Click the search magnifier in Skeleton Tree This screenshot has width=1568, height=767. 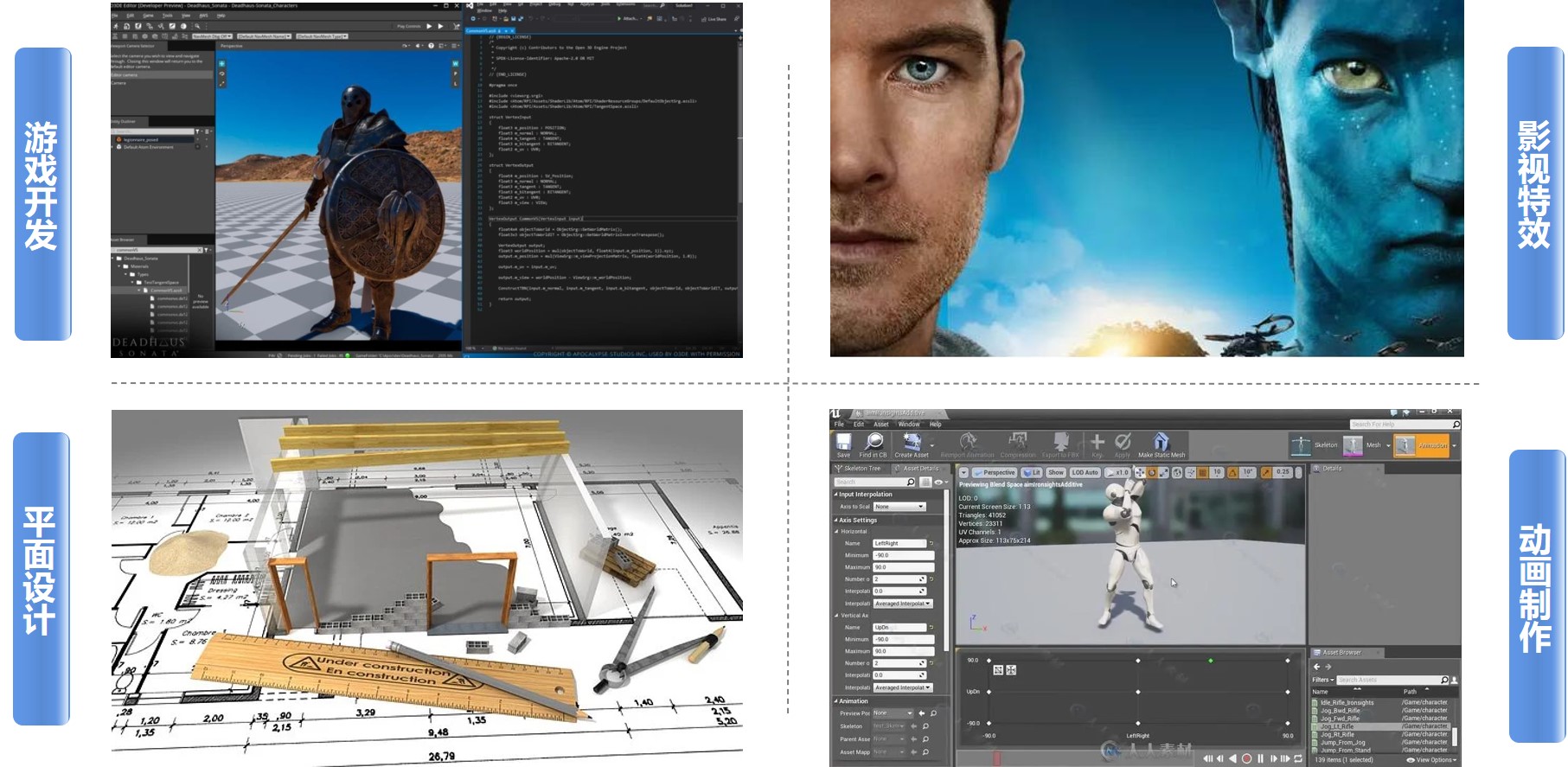pyautogui.click(x=911, y=483)
